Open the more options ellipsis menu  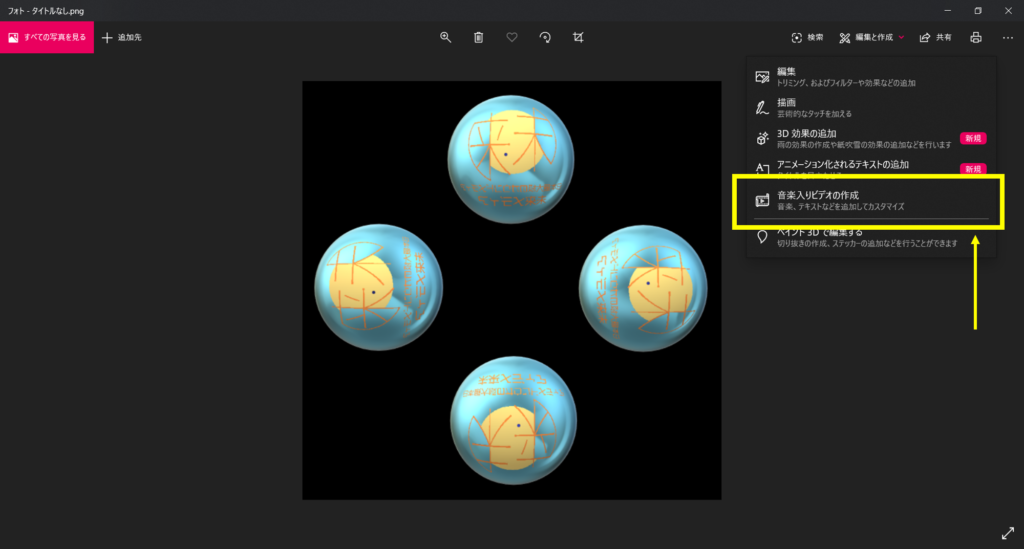[x=1008, y=37]
